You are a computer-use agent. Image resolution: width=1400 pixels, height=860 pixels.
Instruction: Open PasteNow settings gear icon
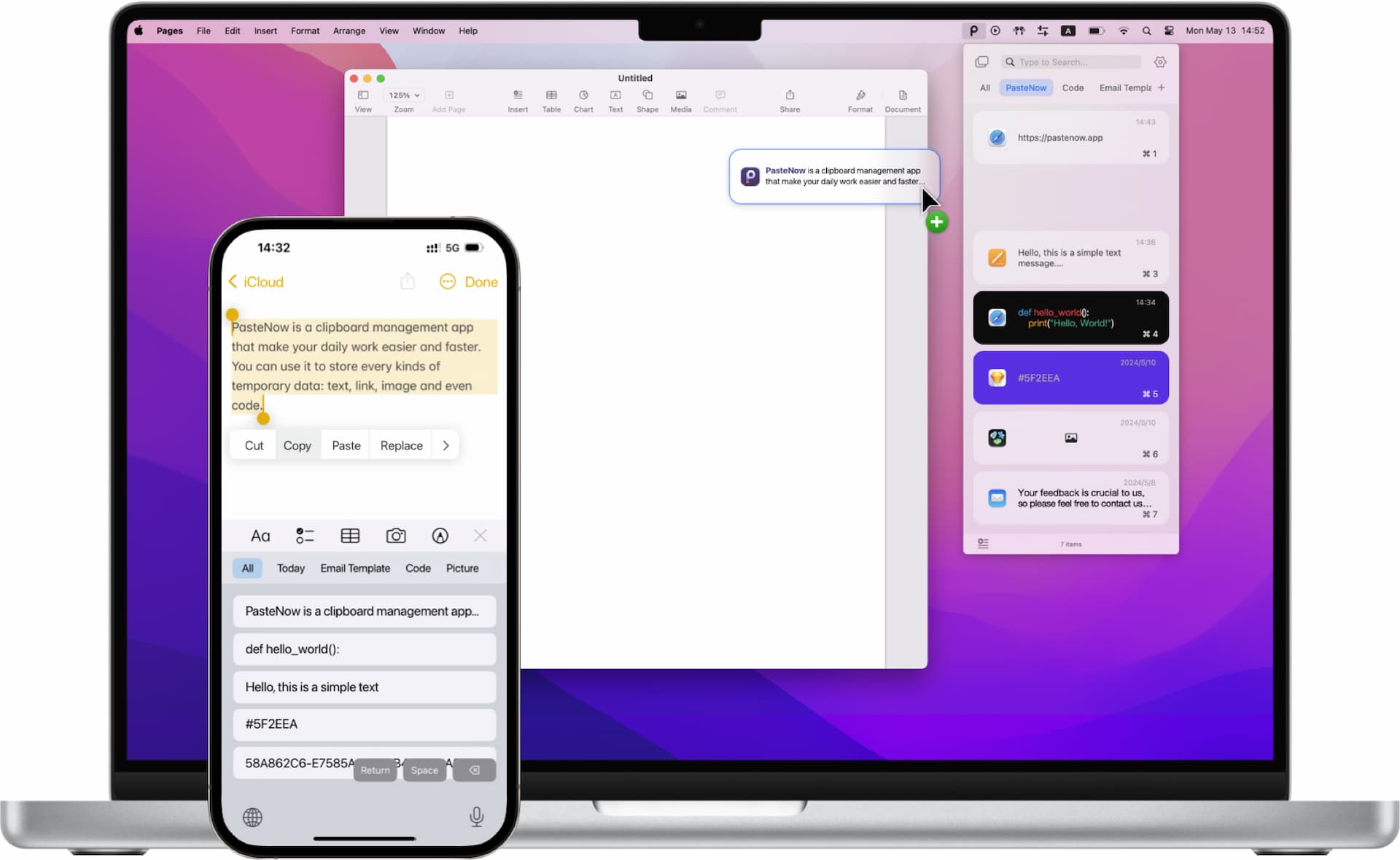tap(1159, 62)
